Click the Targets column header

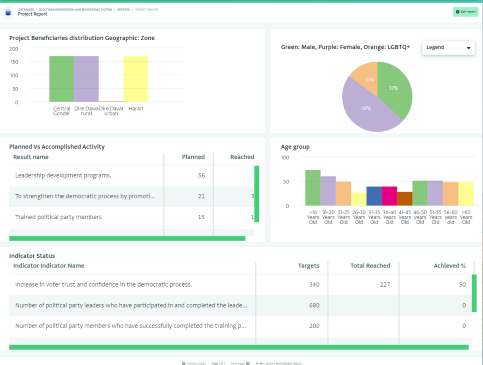(x=308, y=266)
